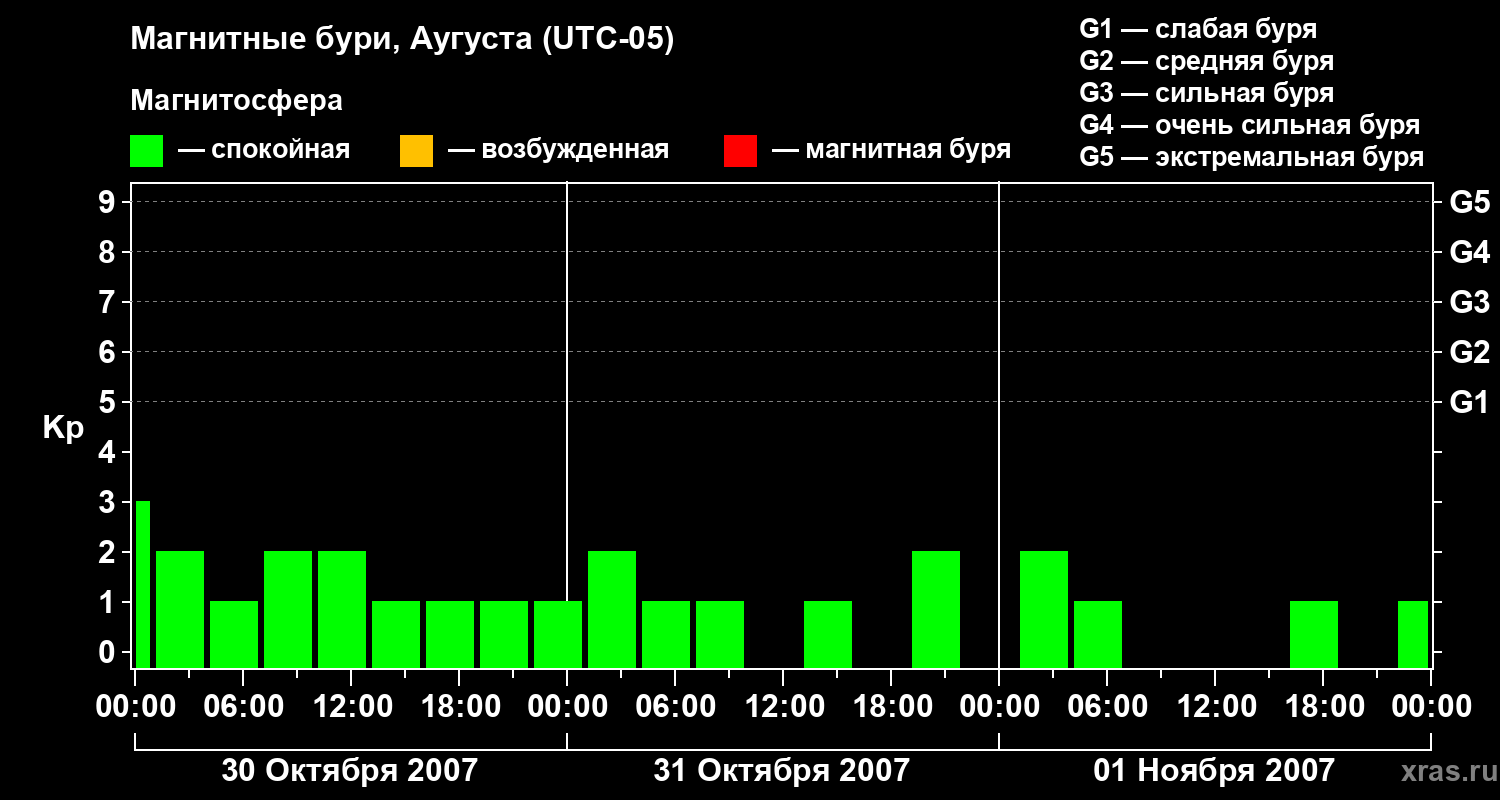Click the green 'спокойная' legend swatch
The width and height of the screenshot is (1500, 800).
146,151
